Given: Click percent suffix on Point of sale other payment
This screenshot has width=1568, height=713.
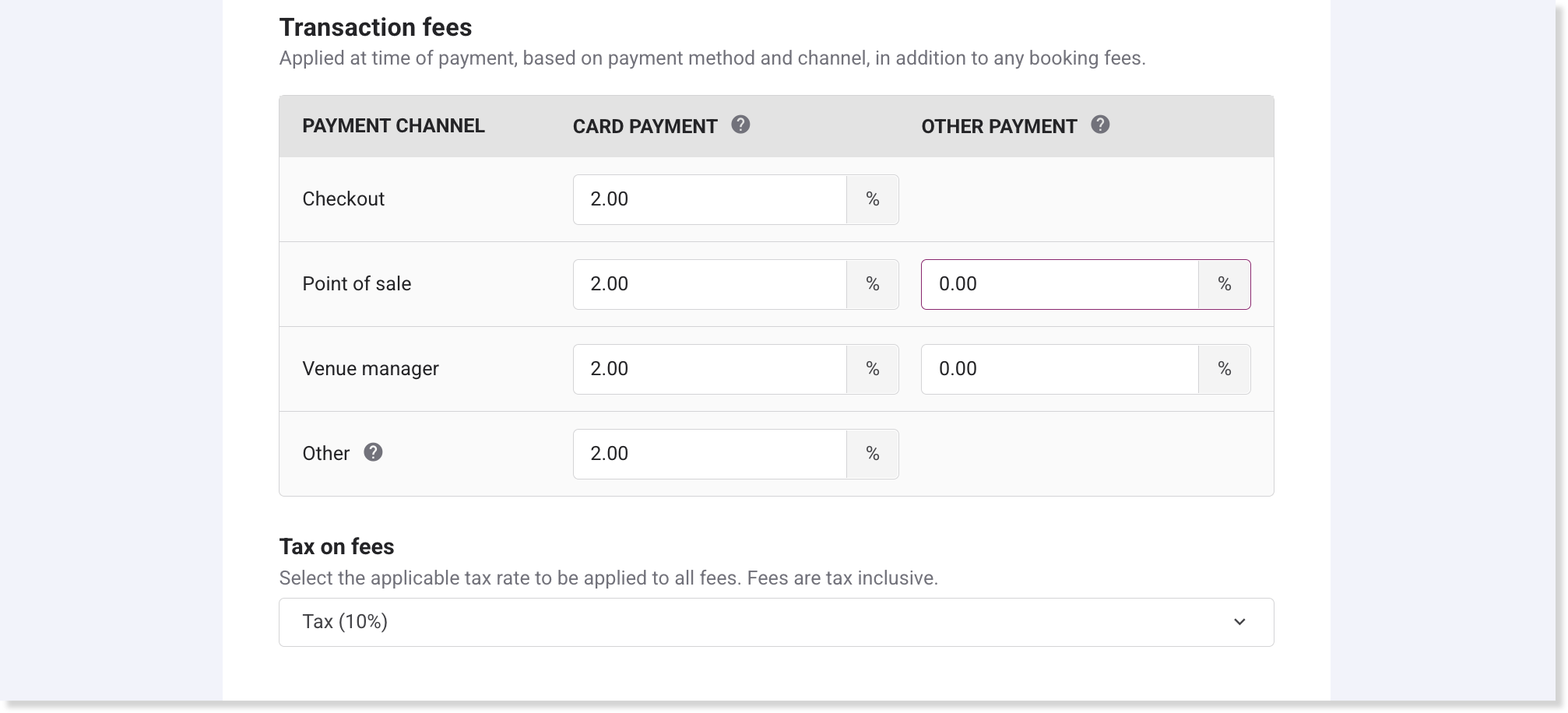Looking at the screenshot, I should [1224, 284].
